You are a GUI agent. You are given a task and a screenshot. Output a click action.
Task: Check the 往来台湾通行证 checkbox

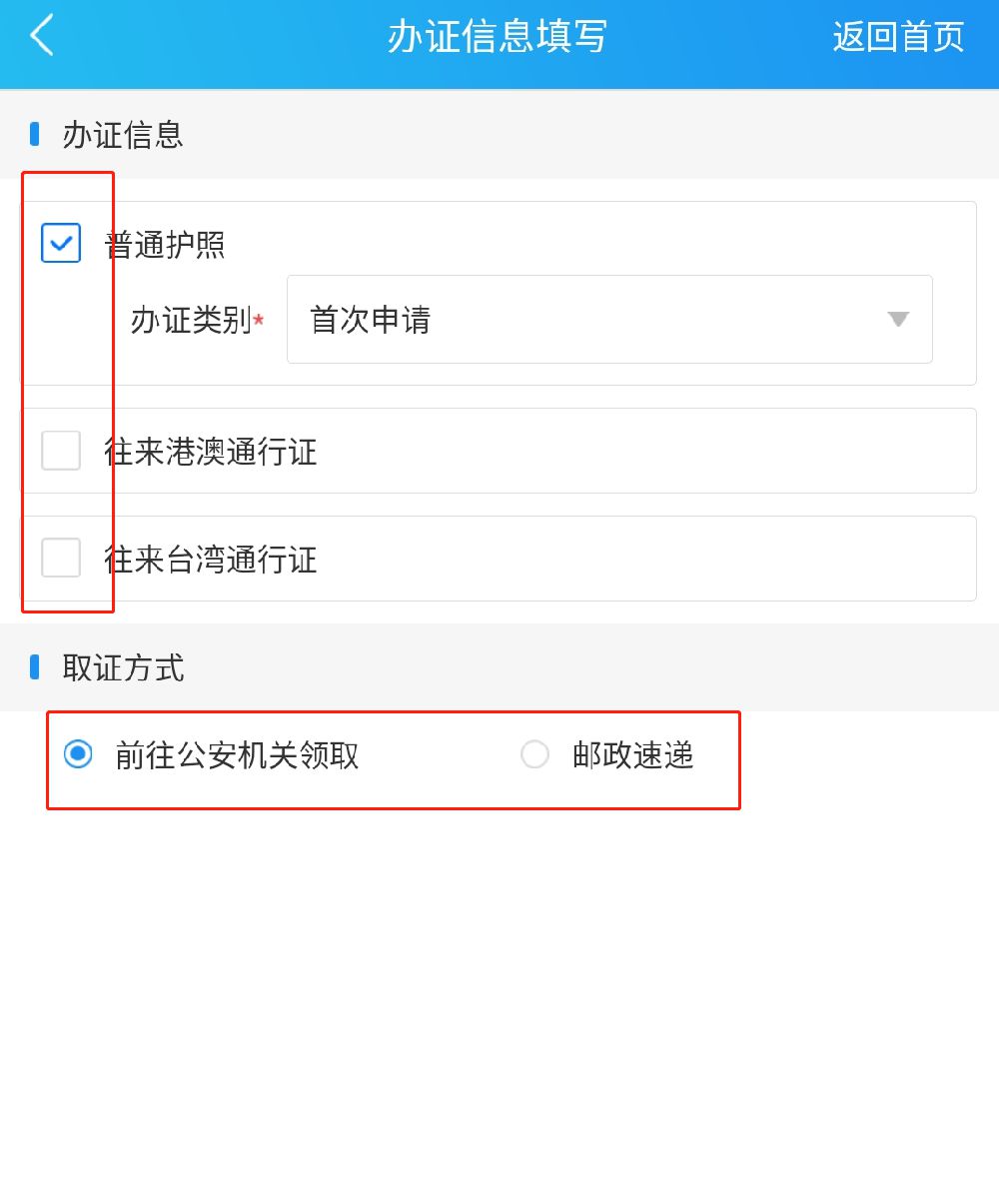tap(61, 558)
